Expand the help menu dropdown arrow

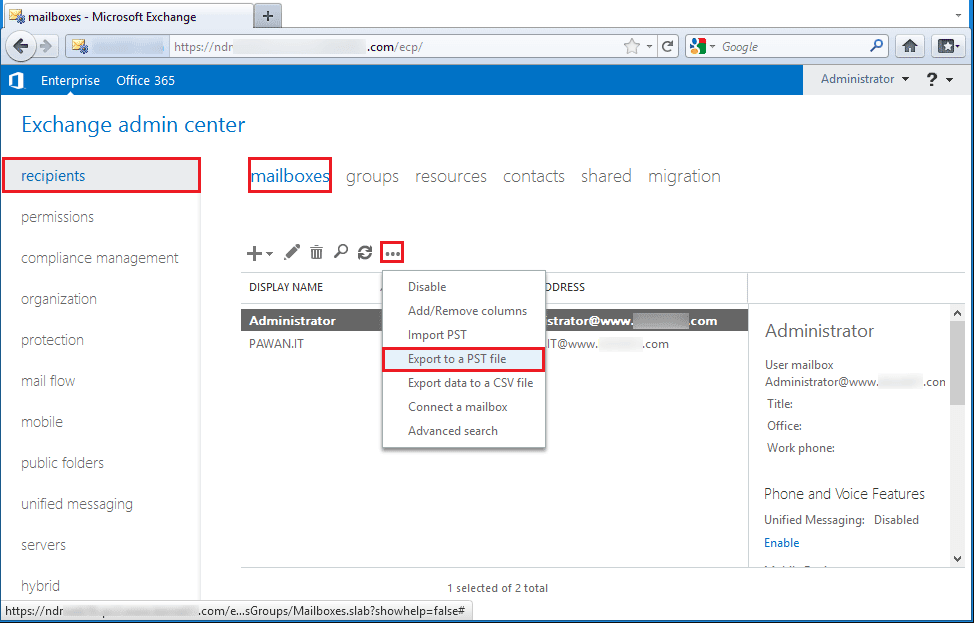[950, 80]
